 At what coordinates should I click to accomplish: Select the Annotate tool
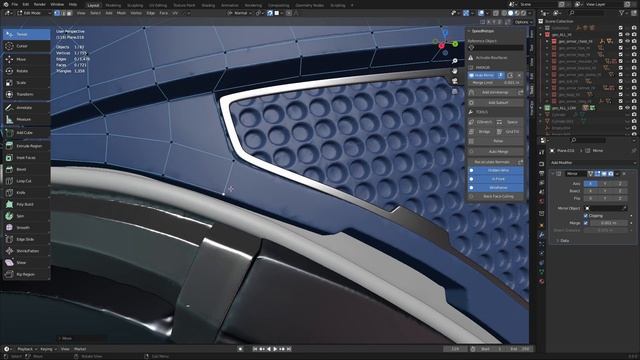pos(27,107)
